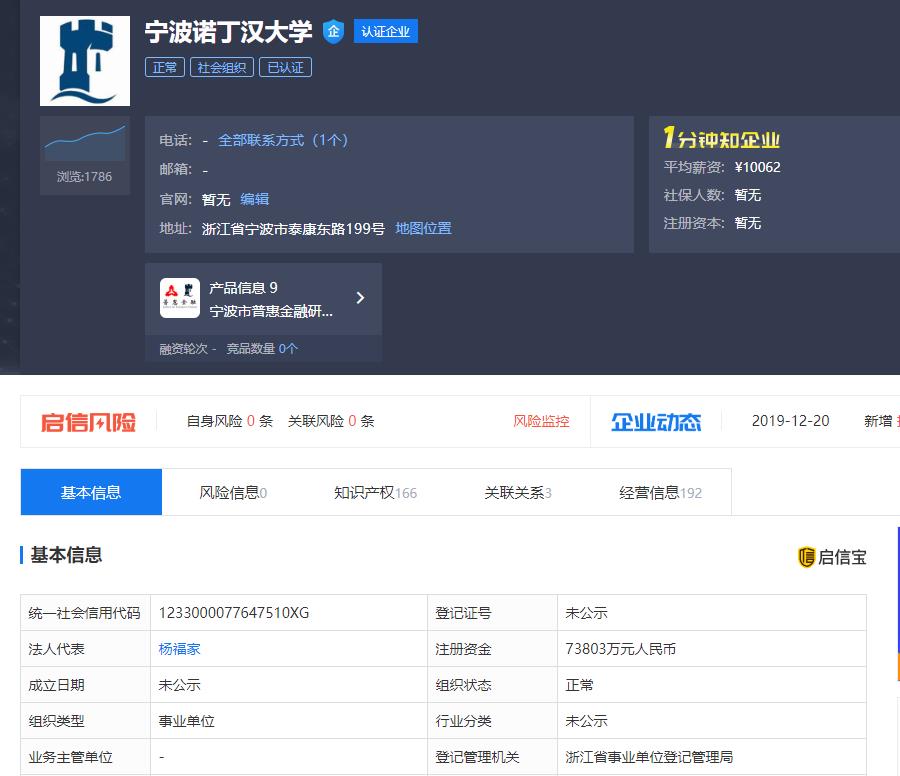The width and height of the screenshot is (900, 776).
Task: Click the blue enterprise shield badge icon
Action: 333,31
